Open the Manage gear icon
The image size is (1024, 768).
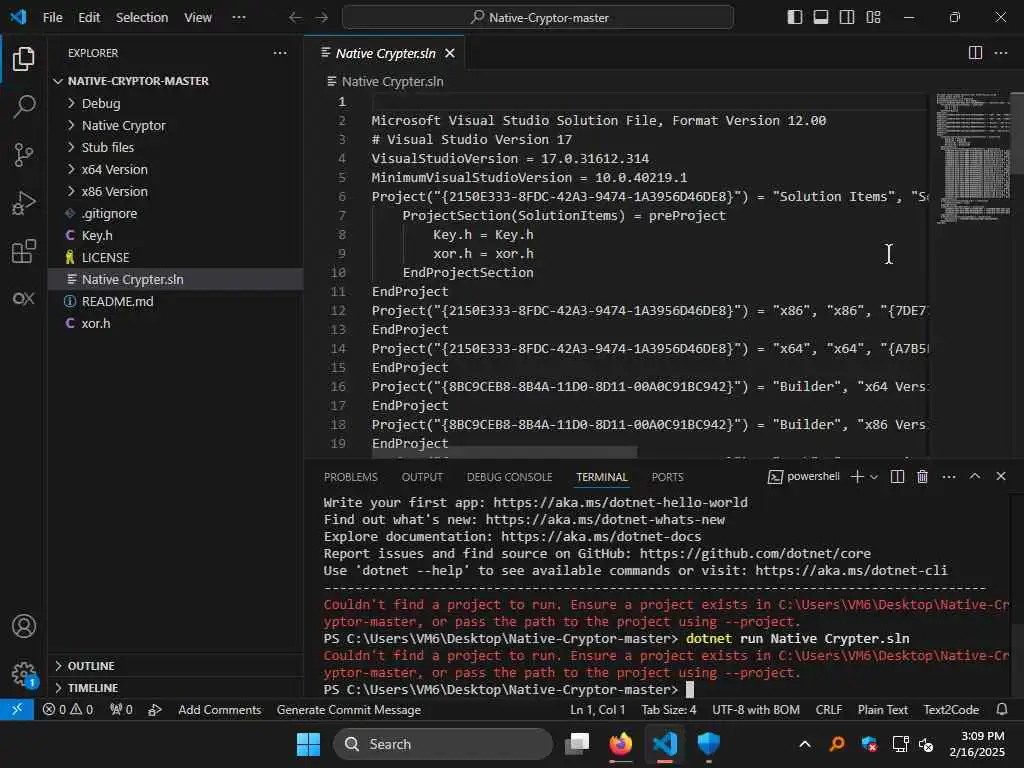point(24,673)
